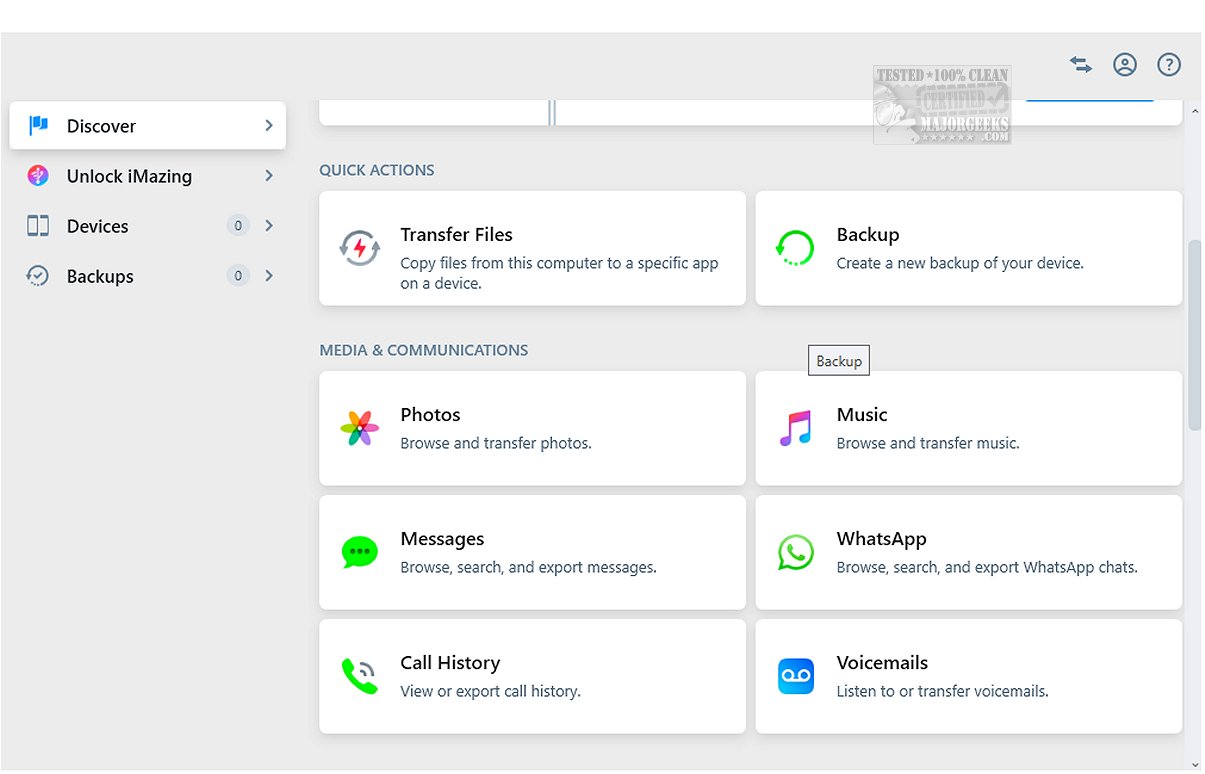The image size is (1205, 774).
Task: Click the 'QUICK ACTIONS' section heading
Action: coord(377,170)
